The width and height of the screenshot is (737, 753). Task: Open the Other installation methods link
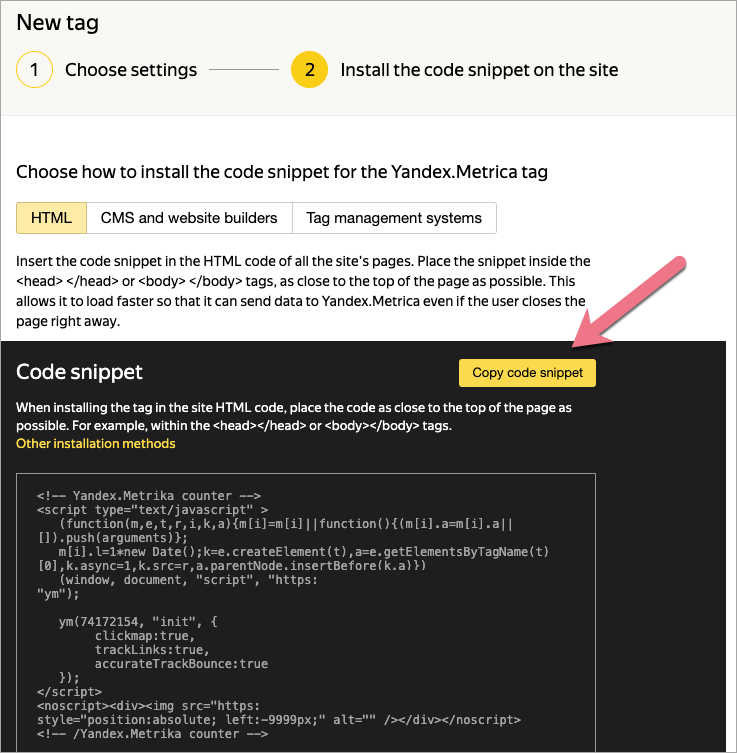click(x=95, y=443)
